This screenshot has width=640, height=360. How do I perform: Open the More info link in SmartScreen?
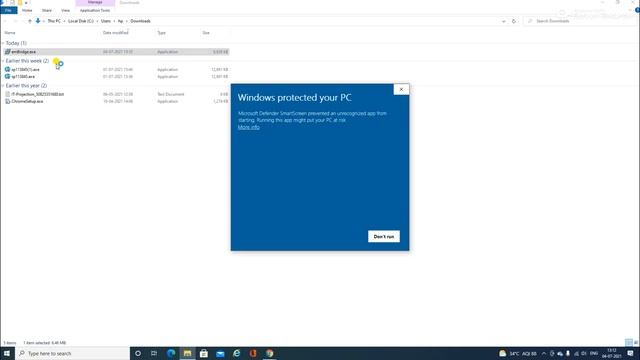coord(249,127)
